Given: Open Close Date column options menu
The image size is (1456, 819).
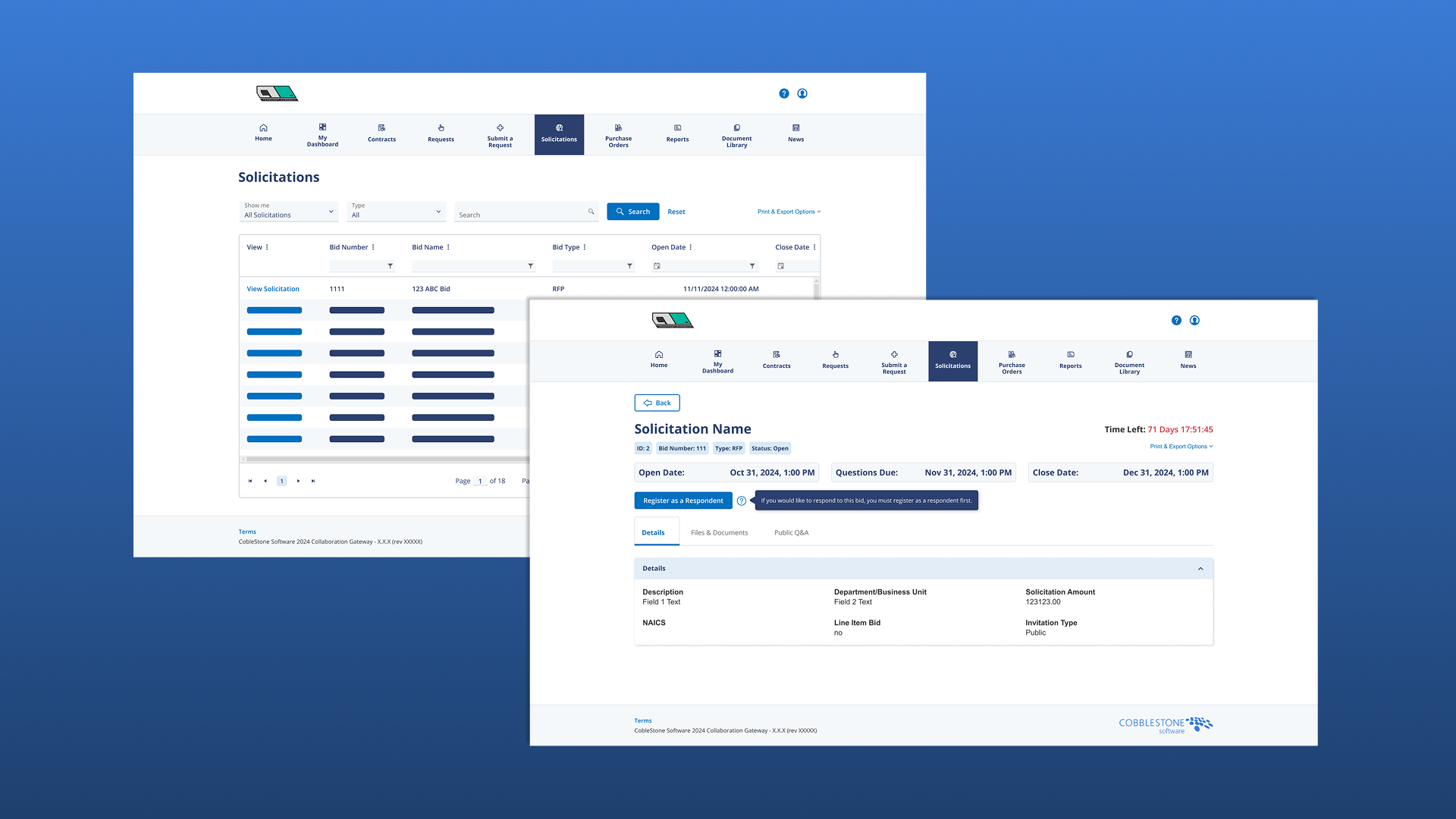Looking at the screenshot, I should tap(814, 247).
